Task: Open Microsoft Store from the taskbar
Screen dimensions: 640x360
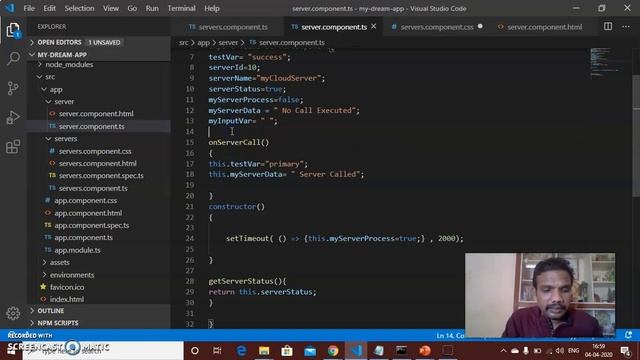Action: pos(287,351)
